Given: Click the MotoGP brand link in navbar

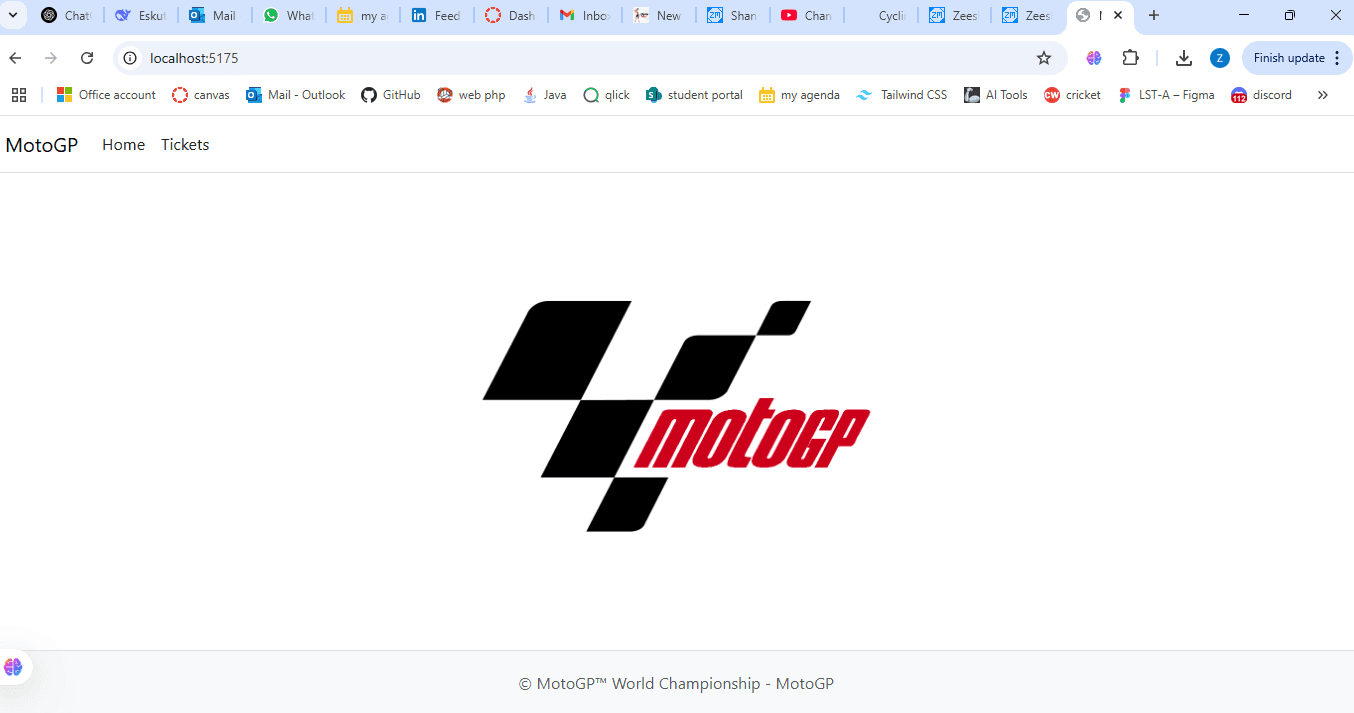Looking at the screenshot, I should coord(42,145).
